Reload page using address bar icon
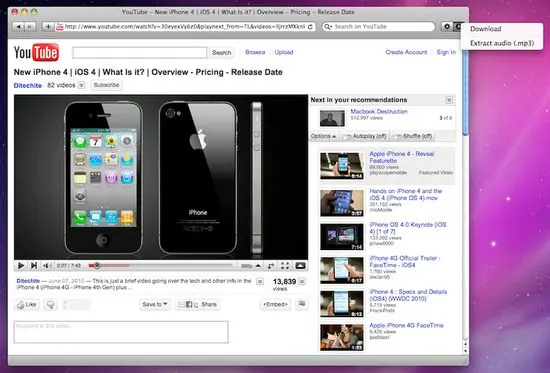 point(310,27)
